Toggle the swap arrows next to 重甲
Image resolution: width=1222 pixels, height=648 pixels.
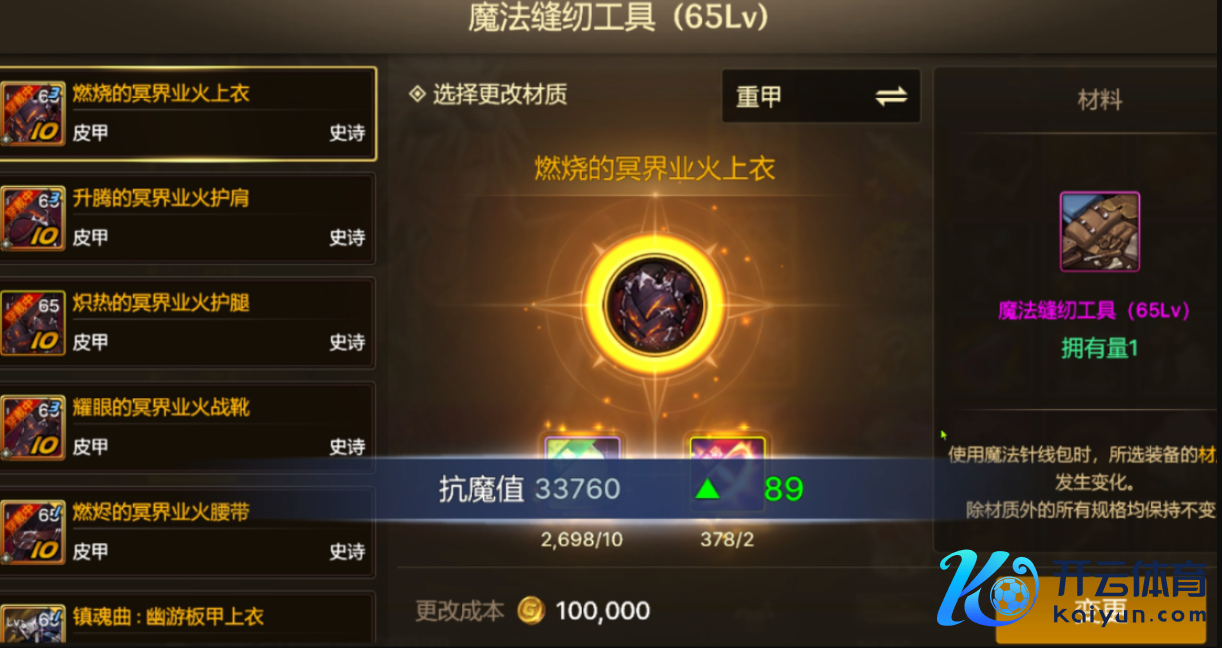[x=891, y=96]
